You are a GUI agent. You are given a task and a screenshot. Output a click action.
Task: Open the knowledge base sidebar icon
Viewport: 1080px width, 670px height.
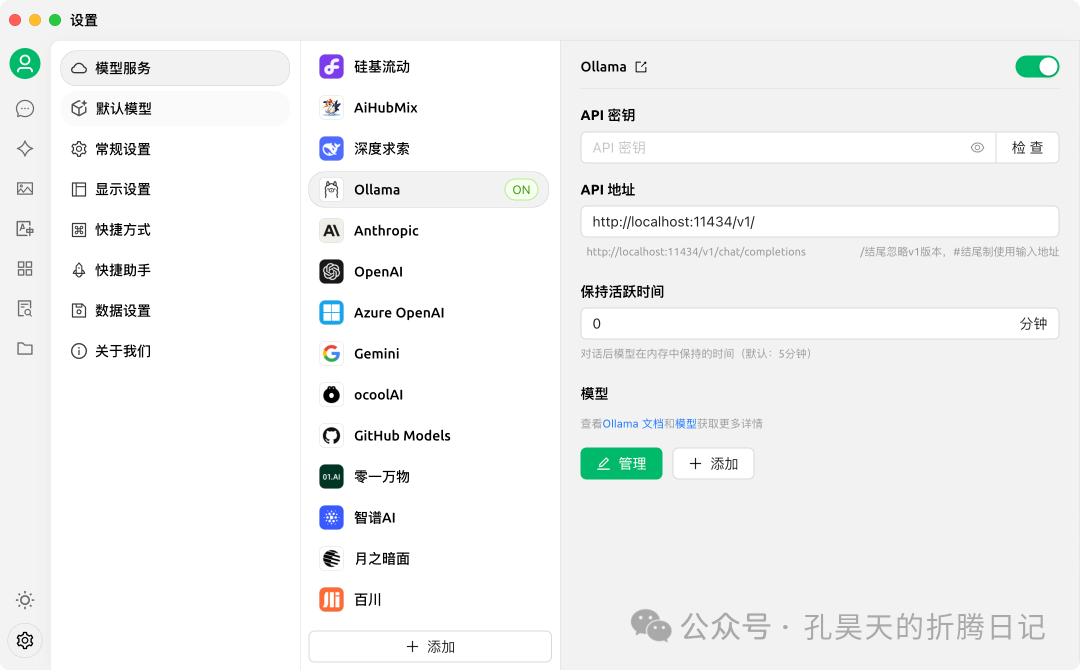pos(25,308)
